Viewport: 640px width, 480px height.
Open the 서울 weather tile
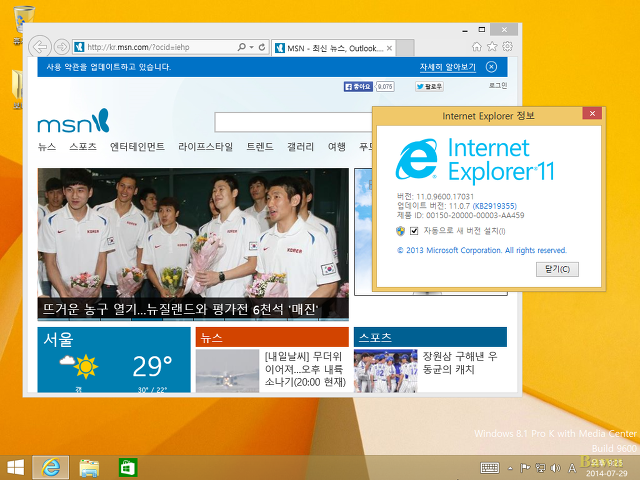114,360
